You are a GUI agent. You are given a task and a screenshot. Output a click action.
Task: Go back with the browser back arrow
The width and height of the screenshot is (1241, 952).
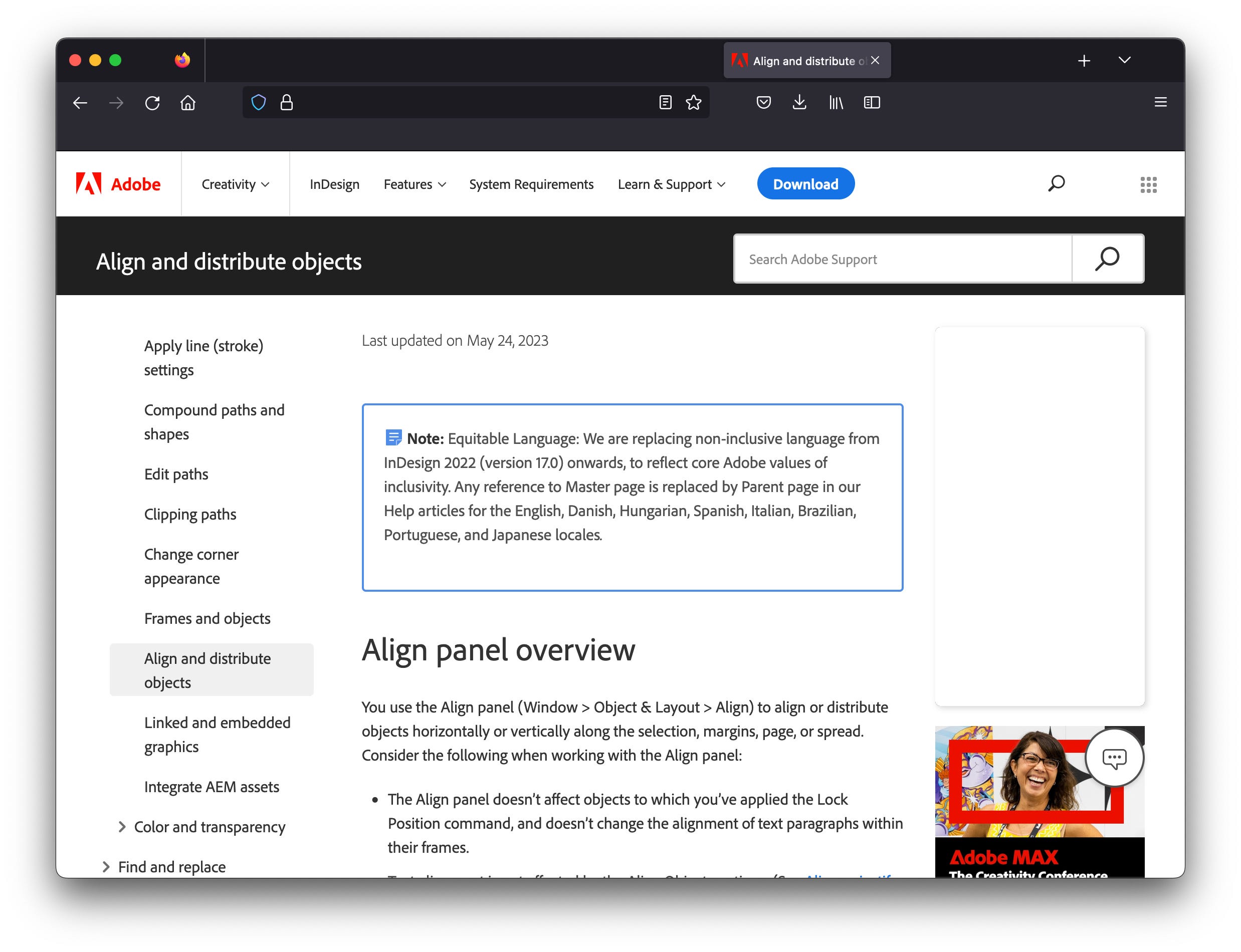tap(80, 103)
